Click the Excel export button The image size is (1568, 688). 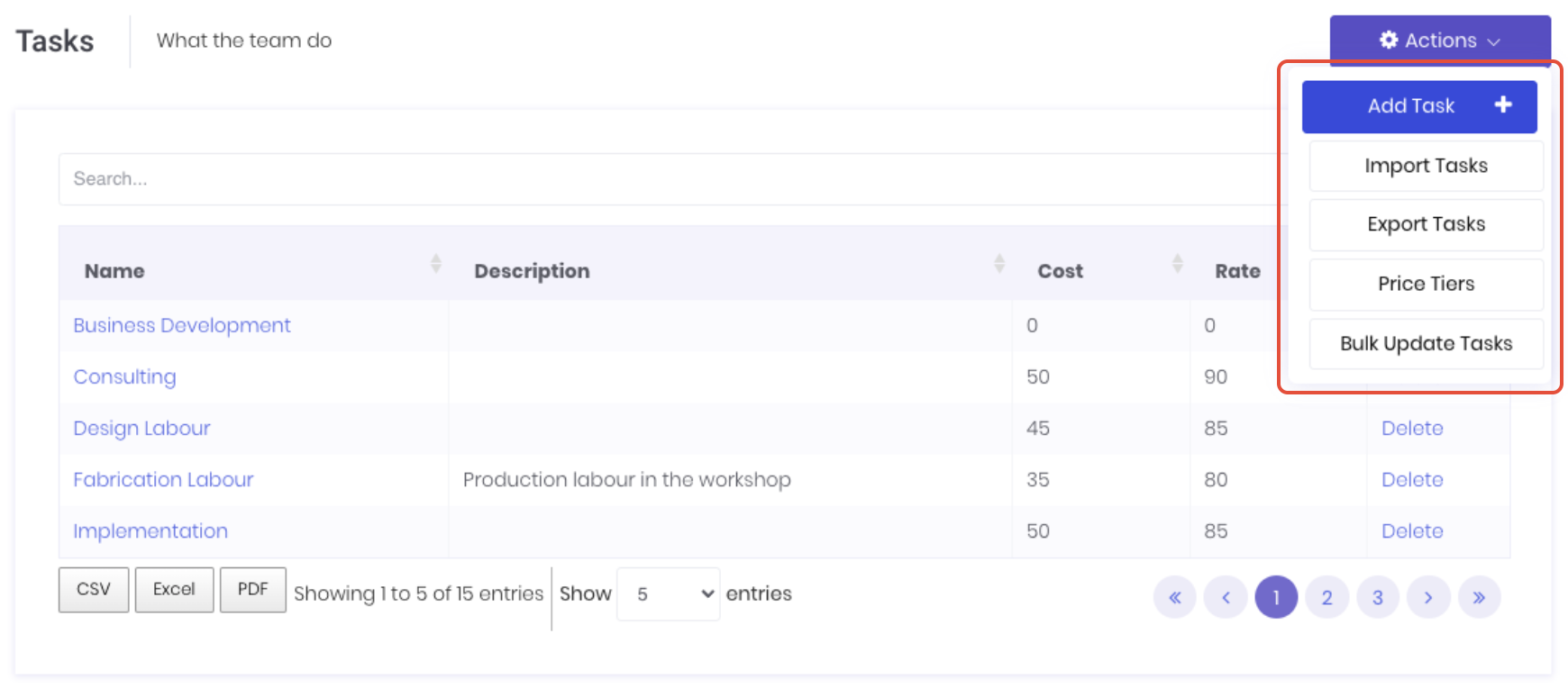tap(174, 590)
